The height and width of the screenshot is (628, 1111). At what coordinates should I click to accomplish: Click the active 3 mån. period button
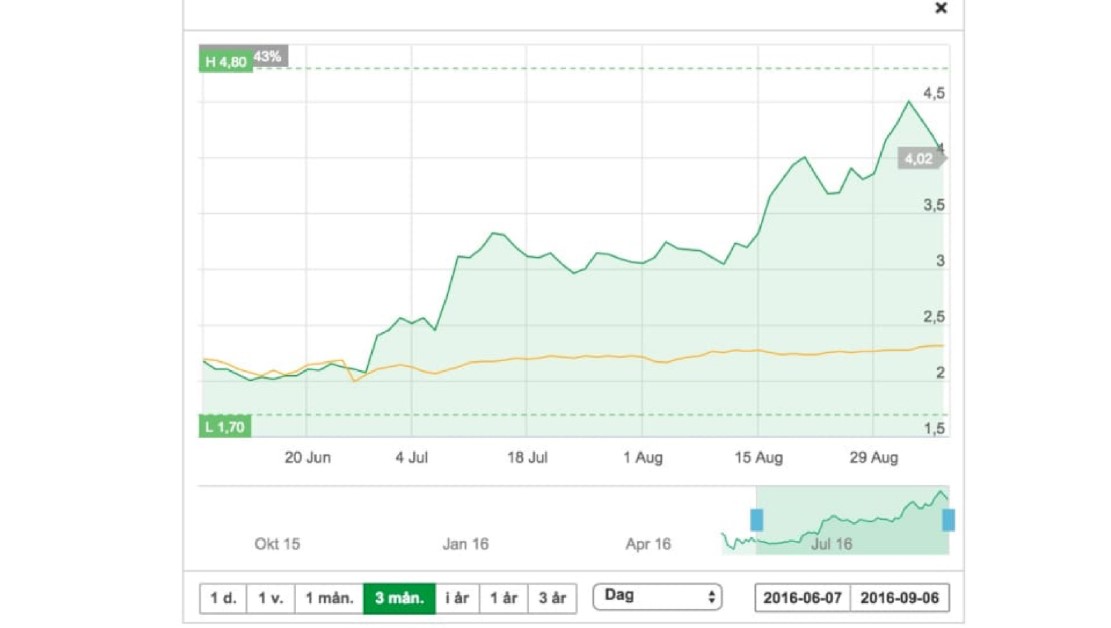[x=399, y=598]
